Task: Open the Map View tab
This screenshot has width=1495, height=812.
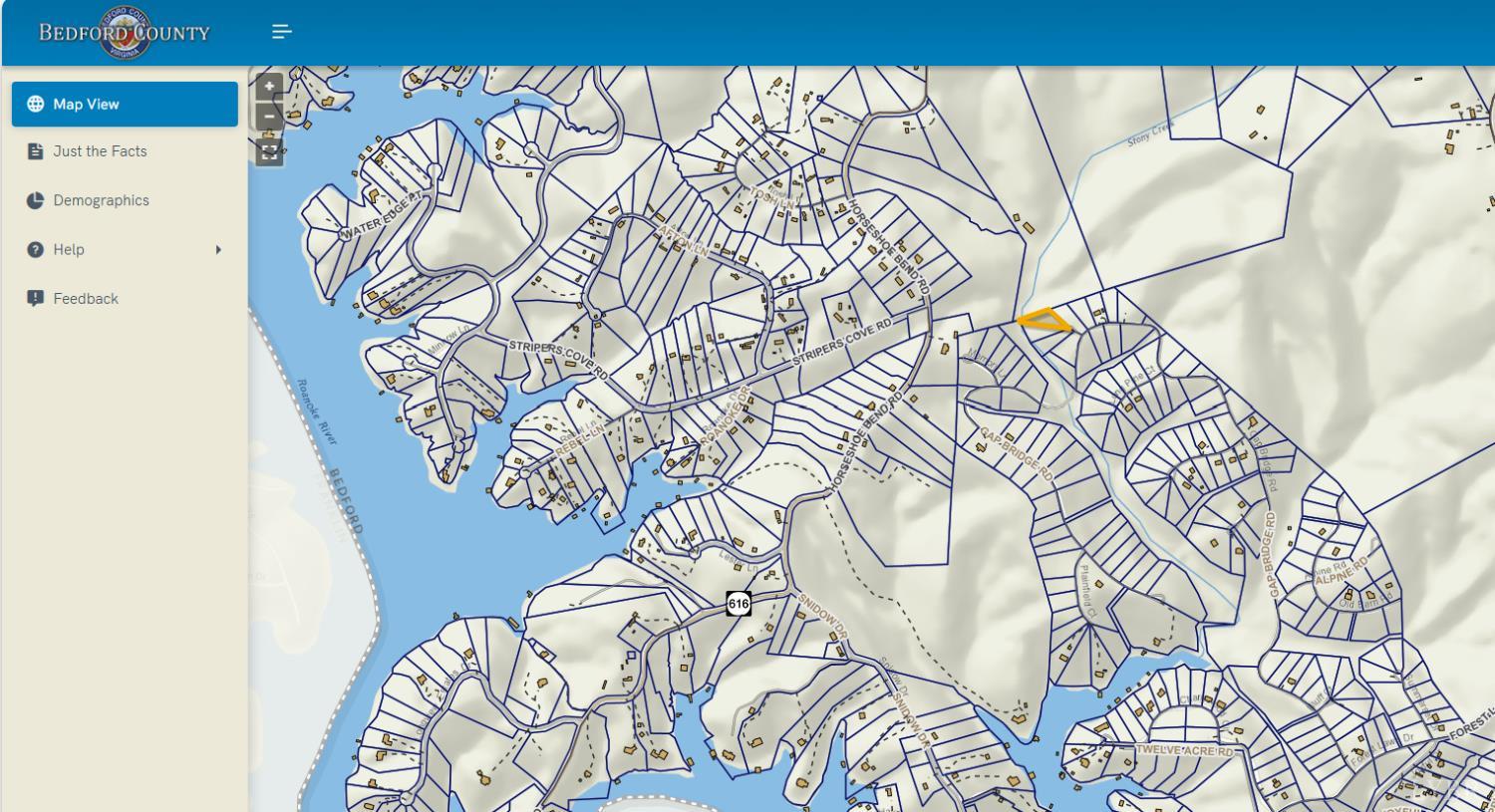Action: click(x=125, y=104)
